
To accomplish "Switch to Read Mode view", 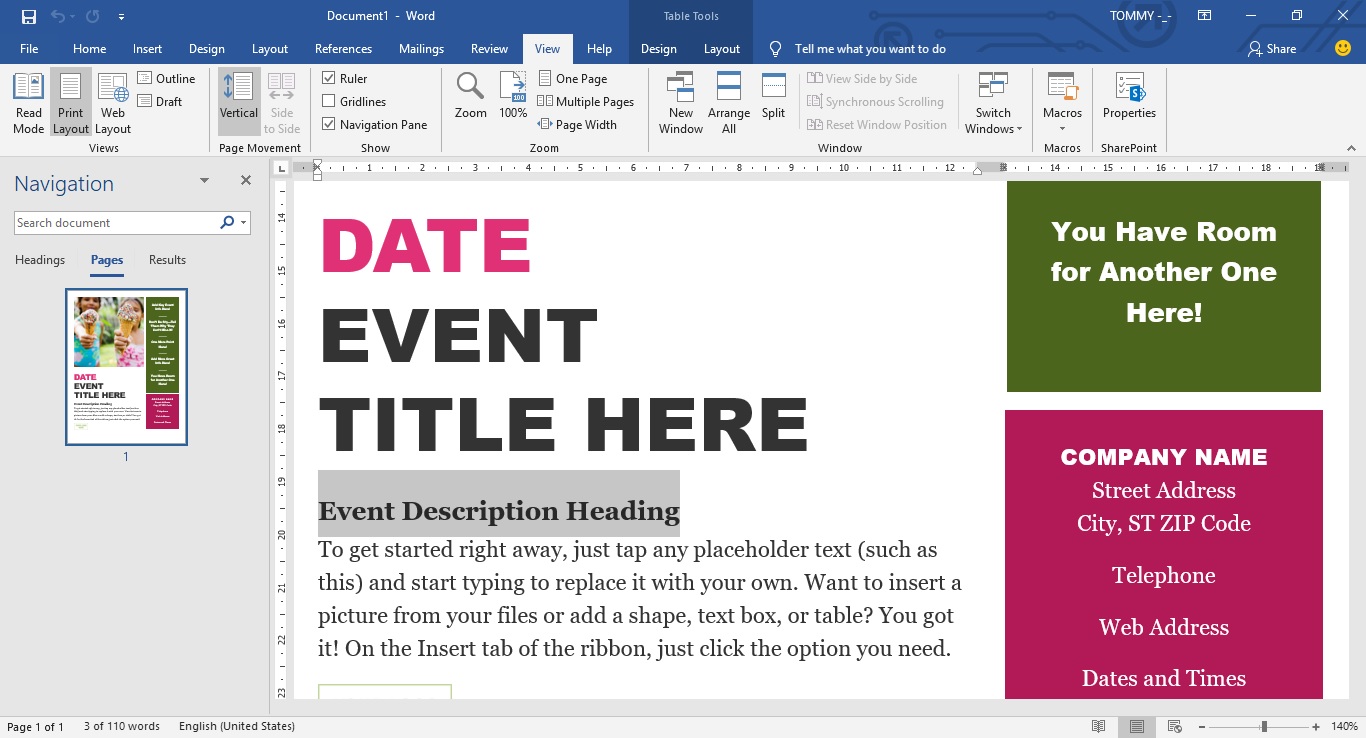I will pos(28,101).
